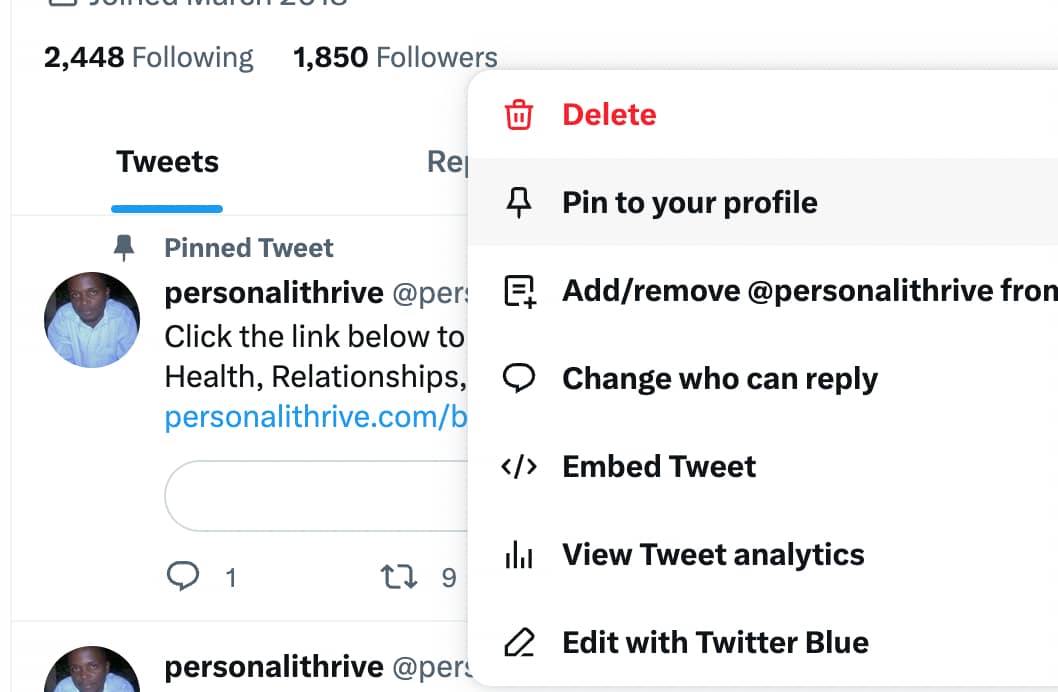Image resolution: width=1058 pixels, height=692 pixels.
Task: Click the retweet arrows icon
Action: tap(399, 577)
